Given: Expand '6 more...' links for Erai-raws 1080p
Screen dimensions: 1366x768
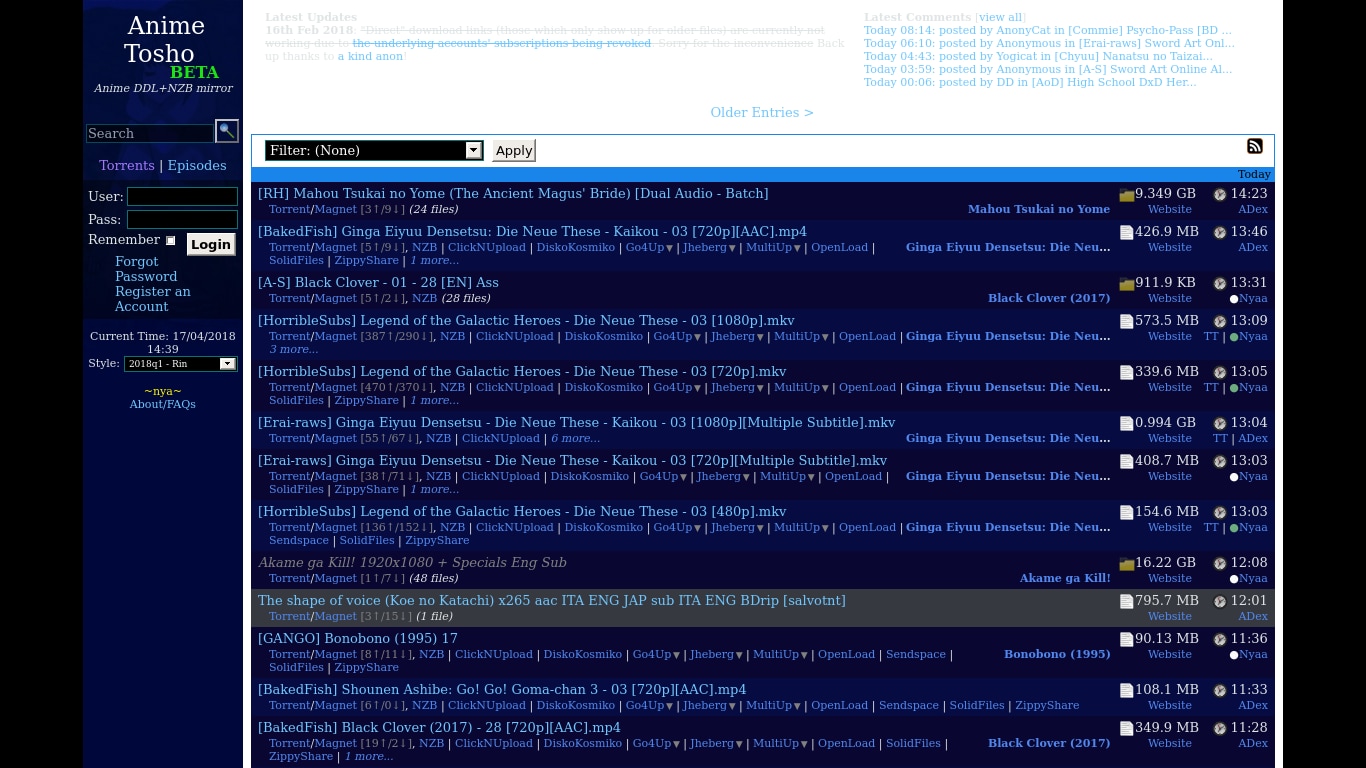Looking at the screenshot, I should tap(575, 439).
